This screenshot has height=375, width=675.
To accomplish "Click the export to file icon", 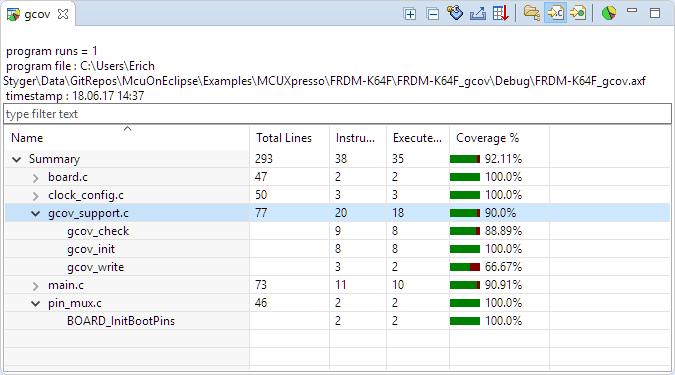I will pos(478,13).
